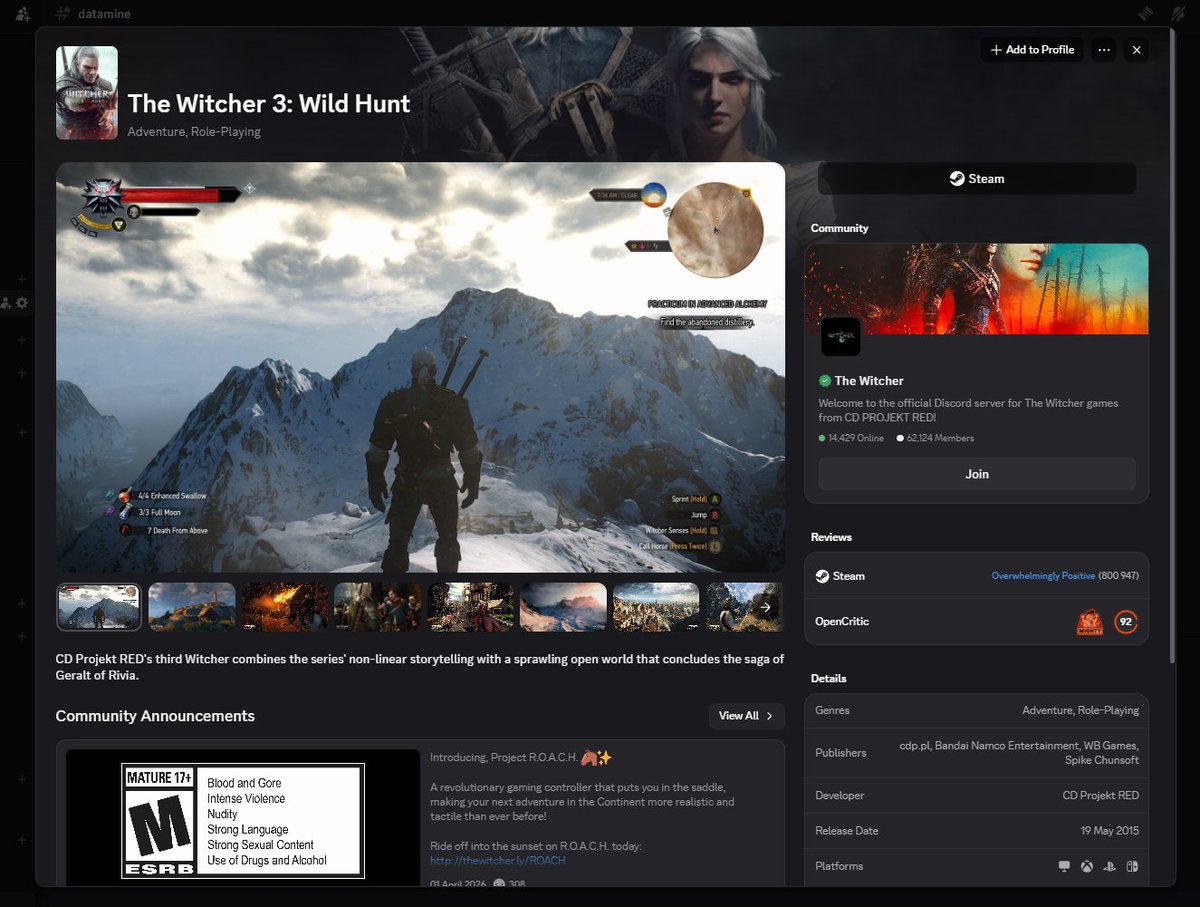View All community announcements
The width and height of the screenshot is (1200, 907).
click(x=746, y=716)
